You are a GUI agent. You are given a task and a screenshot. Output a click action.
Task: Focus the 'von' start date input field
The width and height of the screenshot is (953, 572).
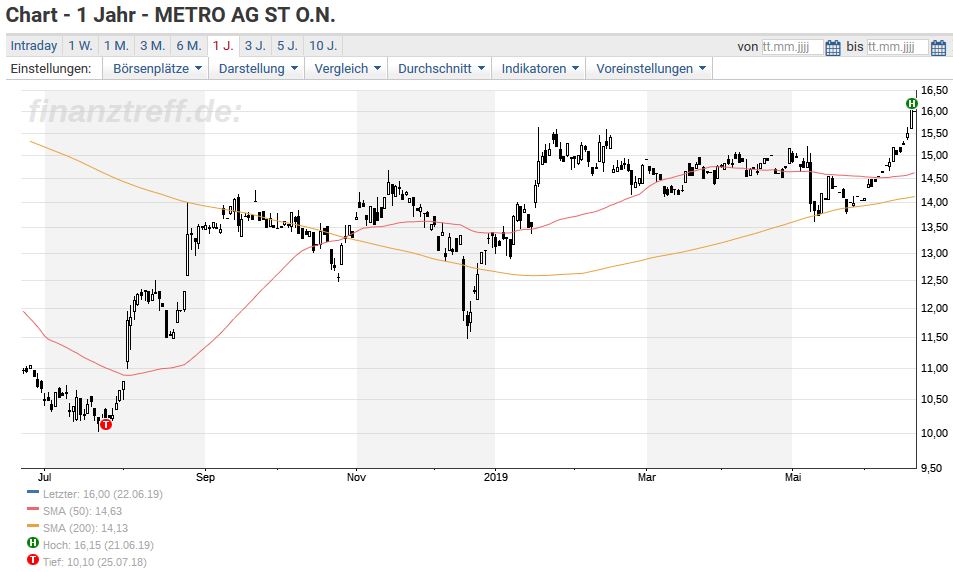pyautogui.click(x=793, y=47)
